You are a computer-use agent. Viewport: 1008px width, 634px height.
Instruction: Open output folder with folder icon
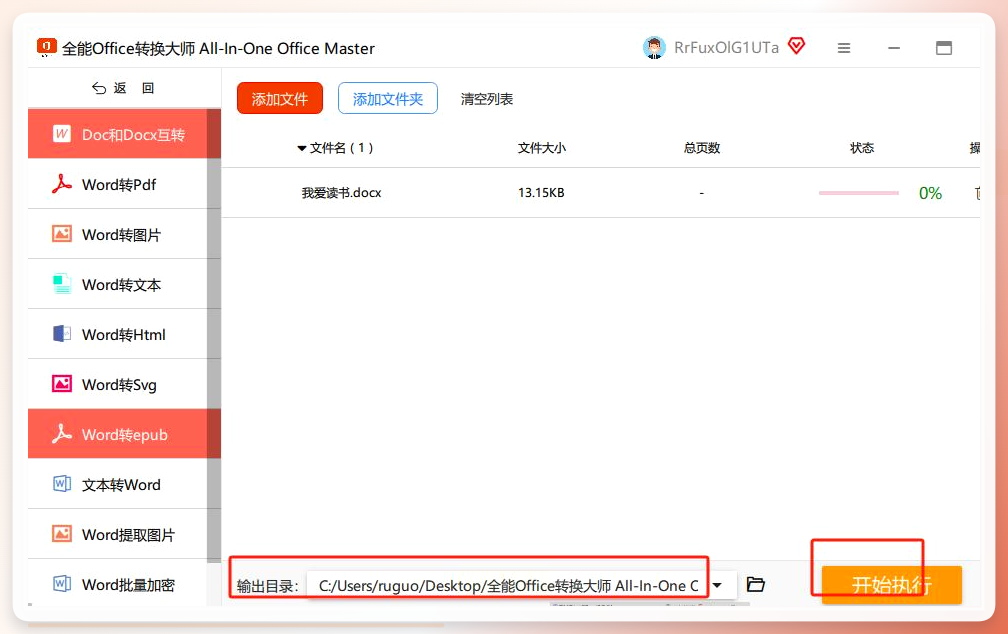click(755, 584)
